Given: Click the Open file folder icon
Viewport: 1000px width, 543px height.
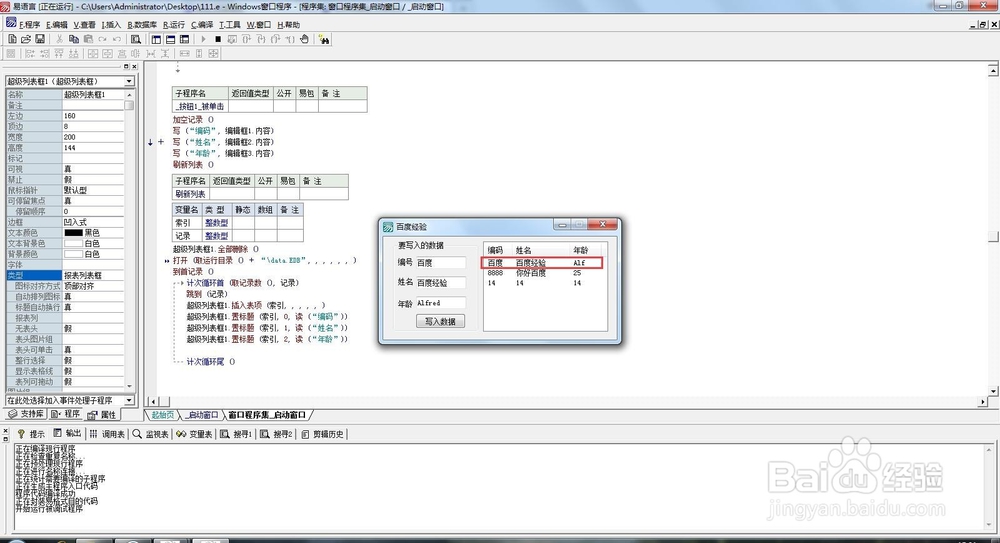Looking at the screenshot, I should pyautogui.click(x=26, y=39).
